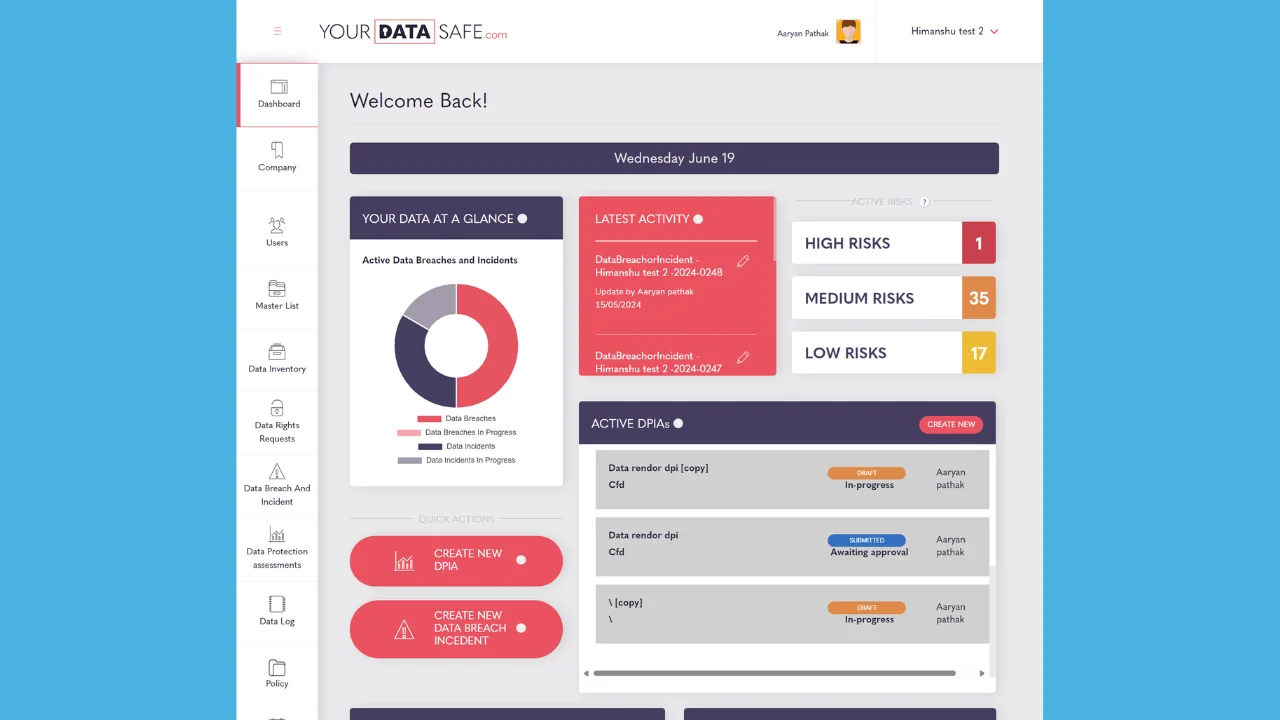Click Create New Data Breach Incident button
The image size is (1280, 720).
456,628
